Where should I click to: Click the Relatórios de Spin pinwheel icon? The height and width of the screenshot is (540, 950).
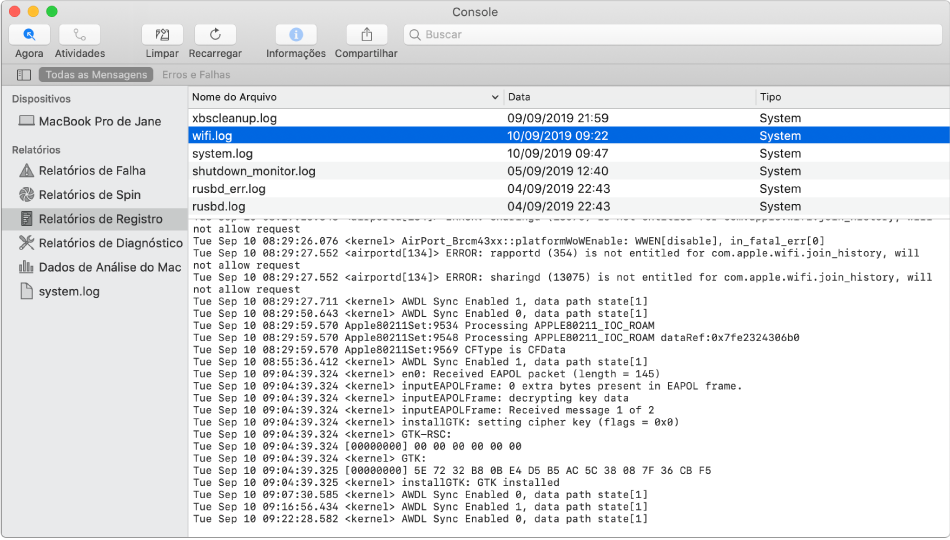(26, 195)
